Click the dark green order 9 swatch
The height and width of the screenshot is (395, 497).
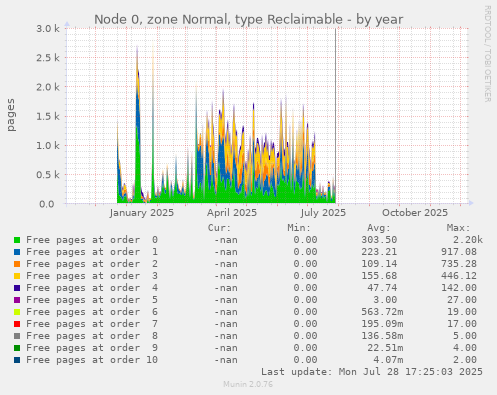[x=17, y=348]
